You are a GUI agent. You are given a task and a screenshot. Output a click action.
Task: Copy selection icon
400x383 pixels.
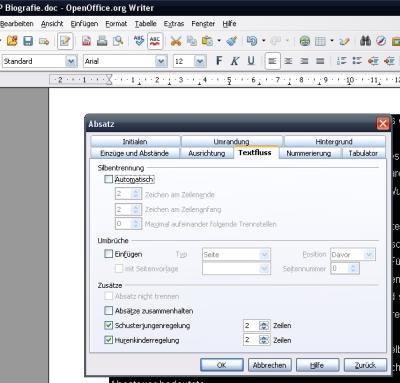(191, 41)
